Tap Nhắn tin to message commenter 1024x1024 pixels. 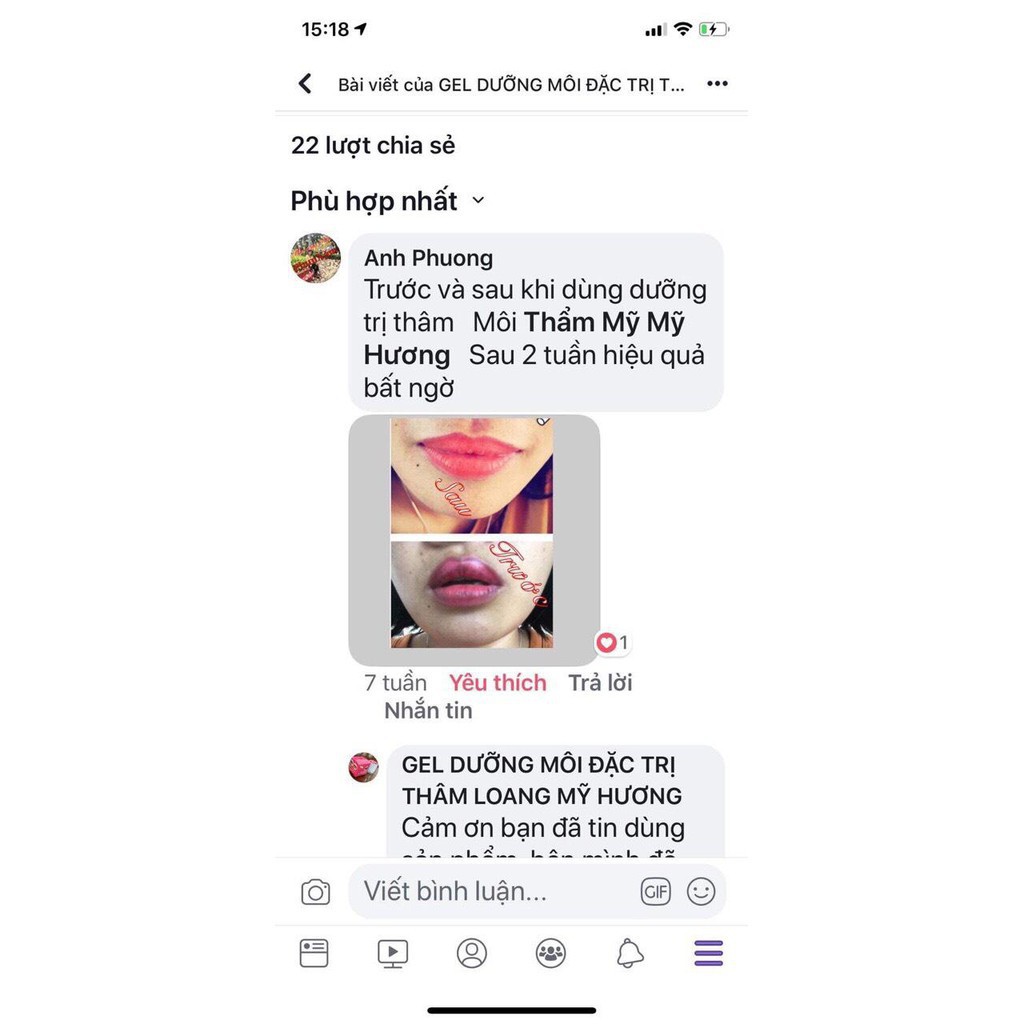428,711
